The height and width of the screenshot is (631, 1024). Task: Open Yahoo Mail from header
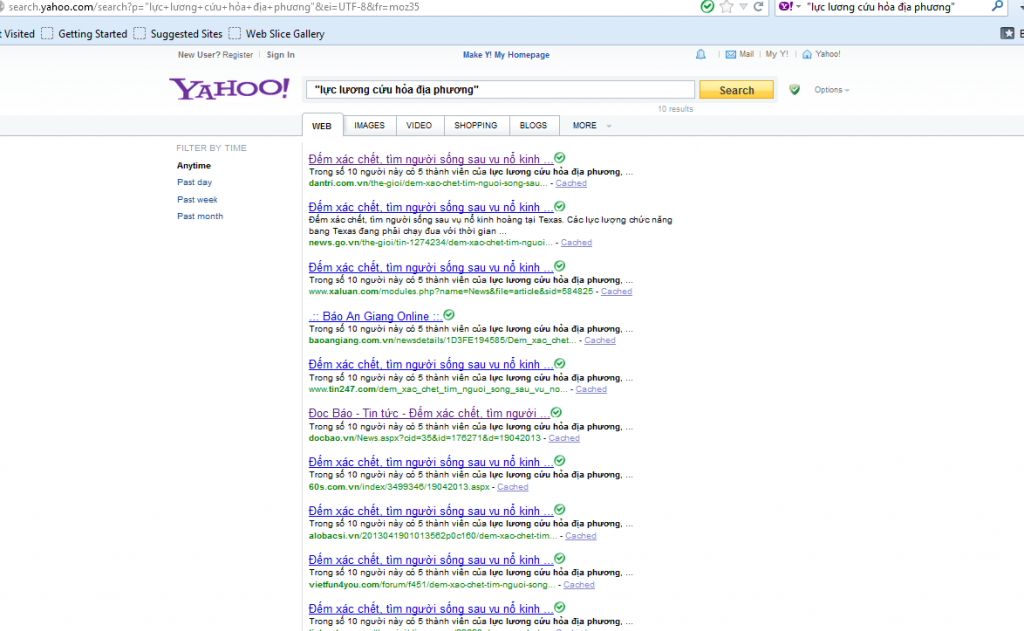(740, 54)
